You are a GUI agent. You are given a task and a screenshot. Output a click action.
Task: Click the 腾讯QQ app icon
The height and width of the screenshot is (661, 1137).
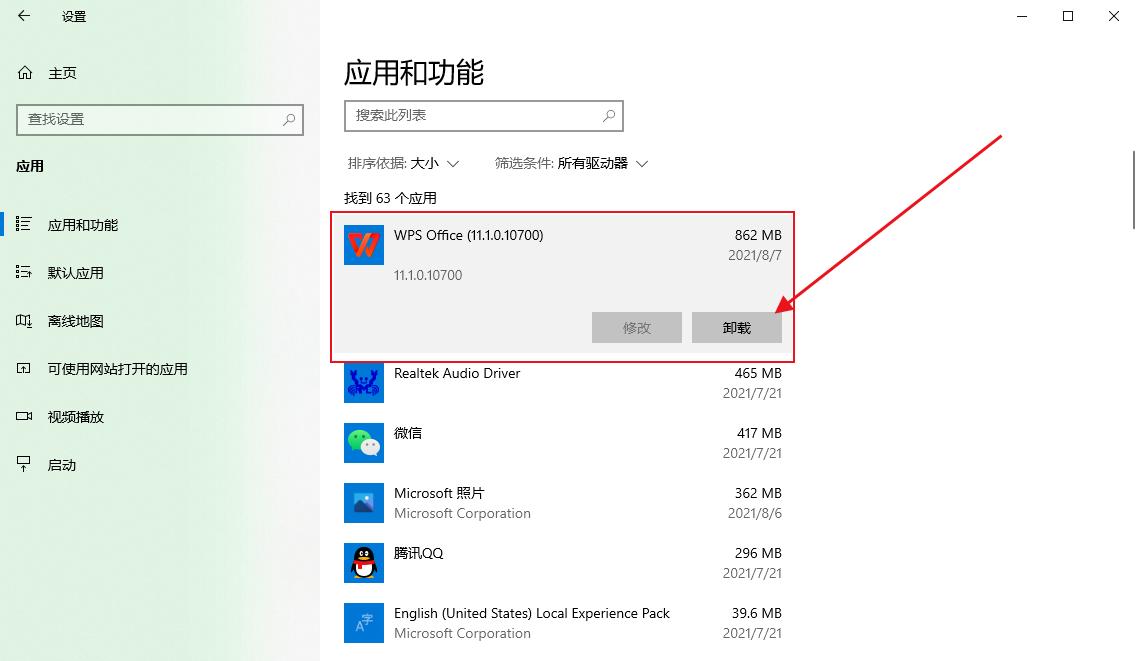point(363,563)
